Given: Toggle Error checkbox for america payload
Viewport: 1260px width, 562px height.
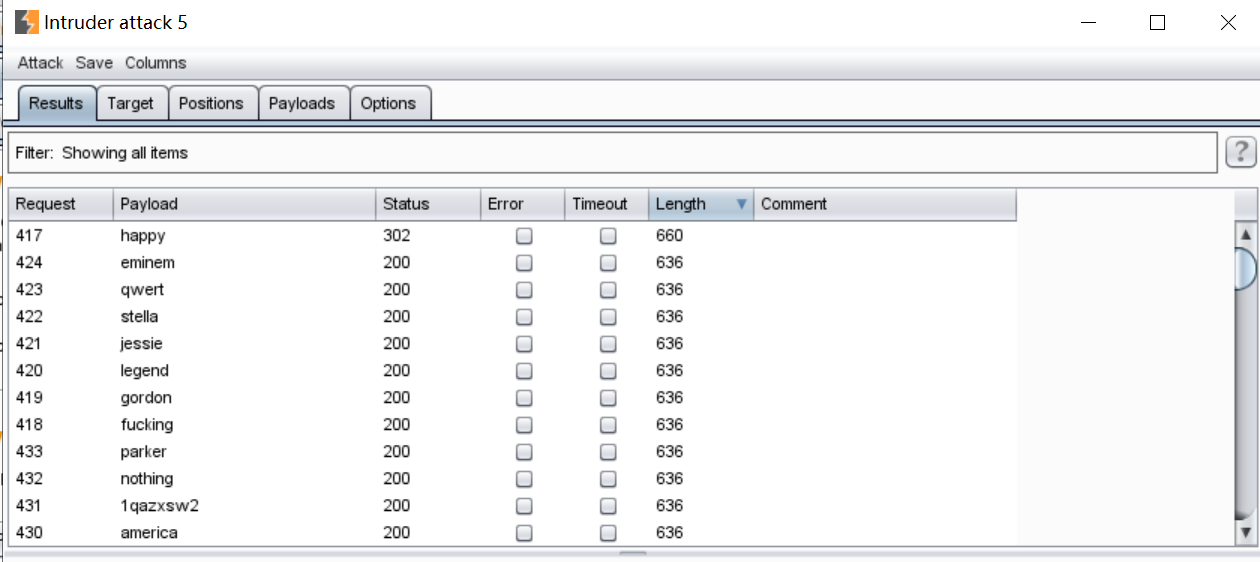Looking at the screenshot, I should [524, 533].
